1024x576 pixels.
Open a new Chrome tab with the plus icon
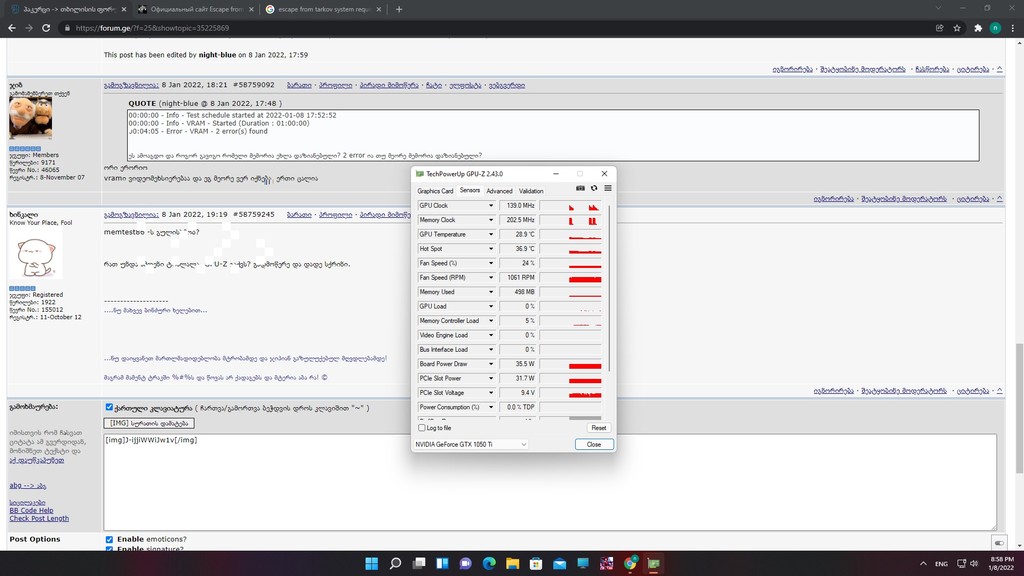tap(399, 9)
